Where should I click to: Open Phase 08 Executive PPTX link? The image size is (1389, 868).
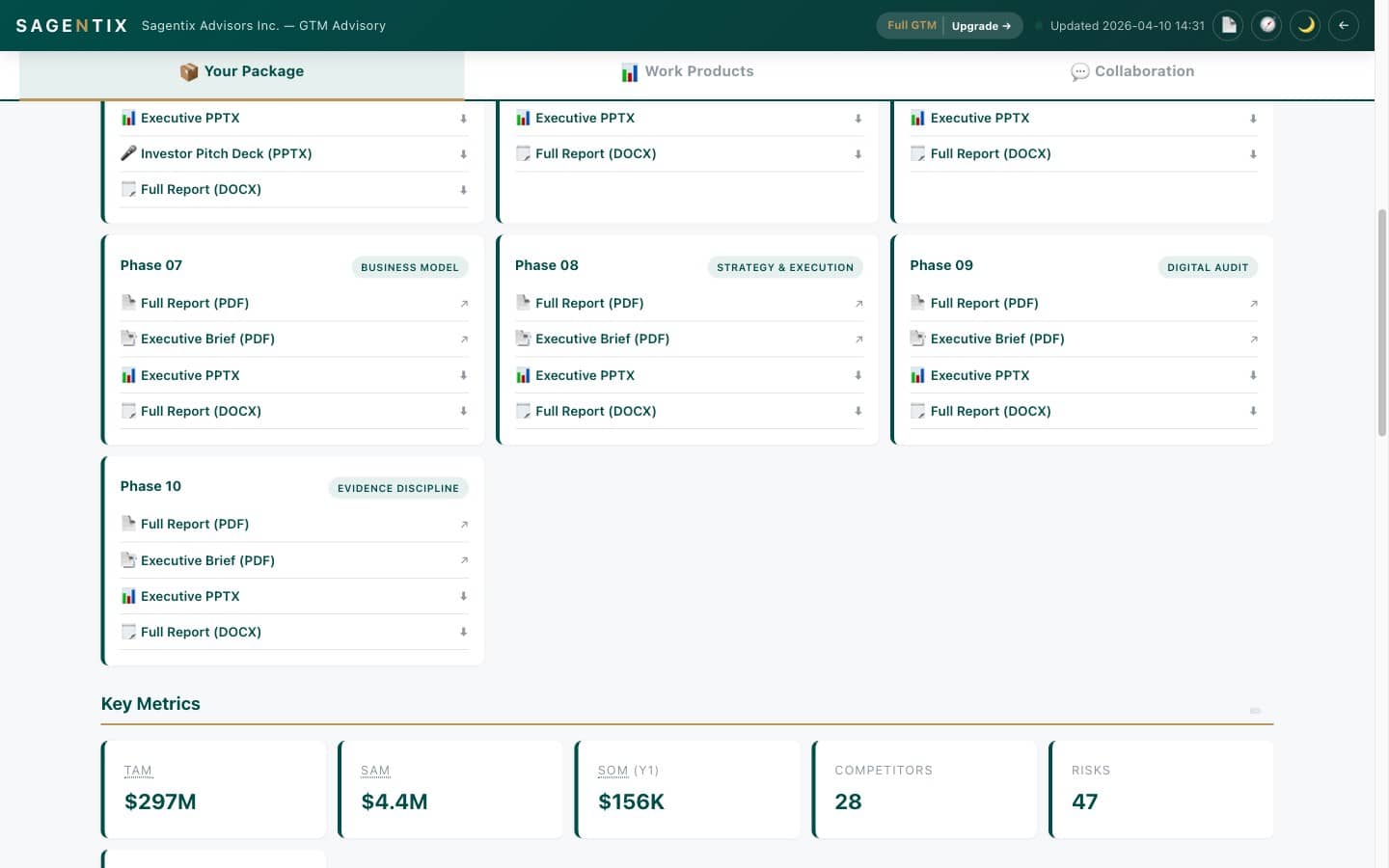click(x=585, y=375)
